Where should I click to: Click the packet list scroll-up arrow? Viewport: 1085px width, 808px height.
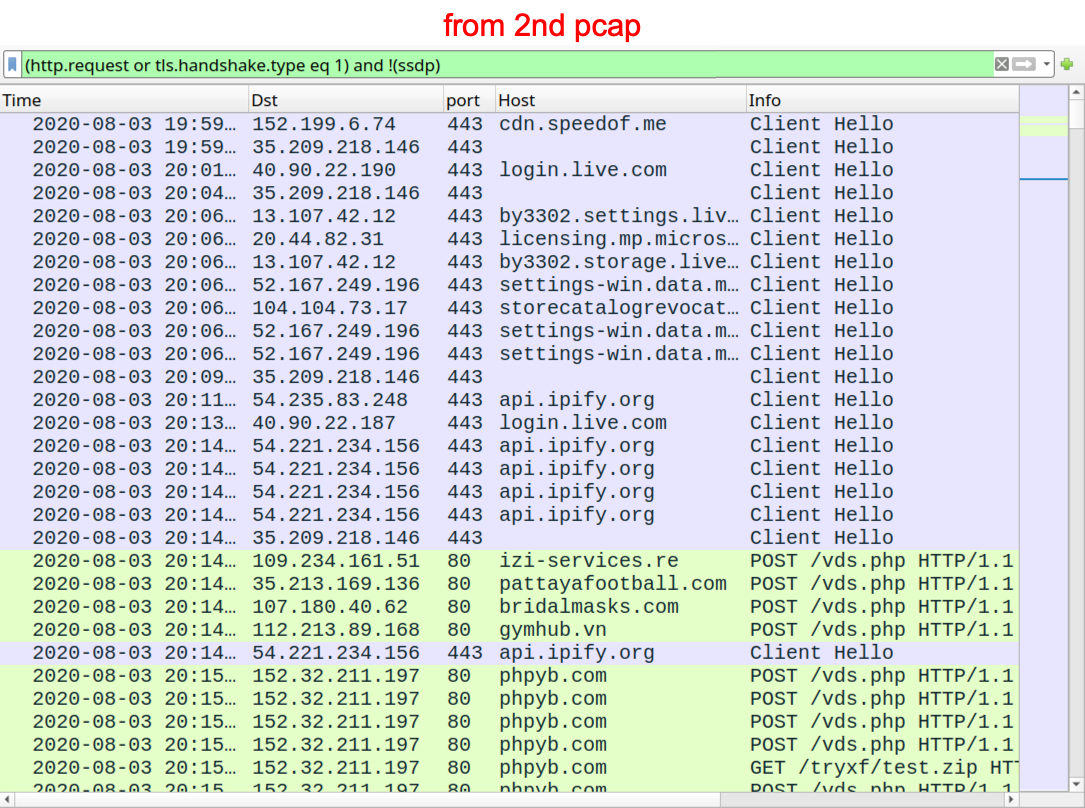click(1076, 92)
